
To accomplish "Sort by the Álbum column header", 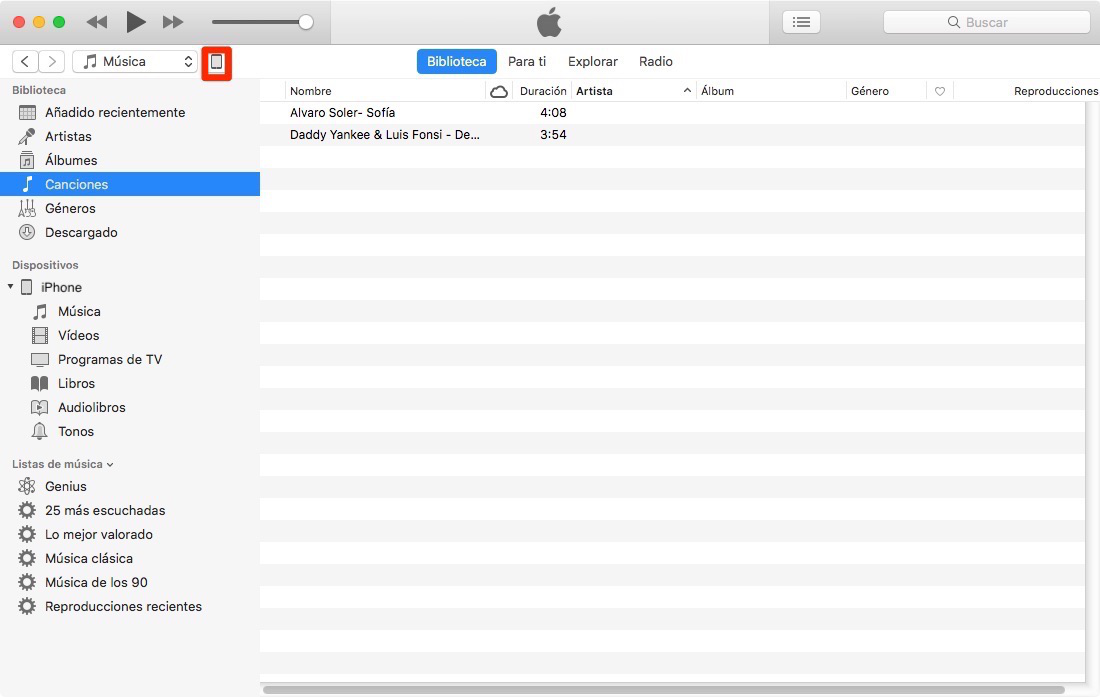I will coord(771,90).
